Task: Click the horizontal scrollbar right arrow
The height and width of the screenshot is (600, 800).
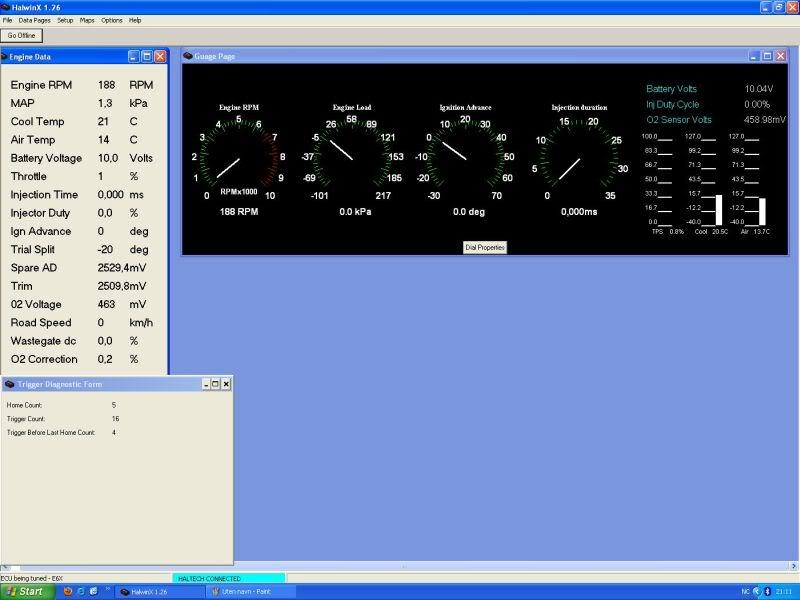Action: click(794, 566)
